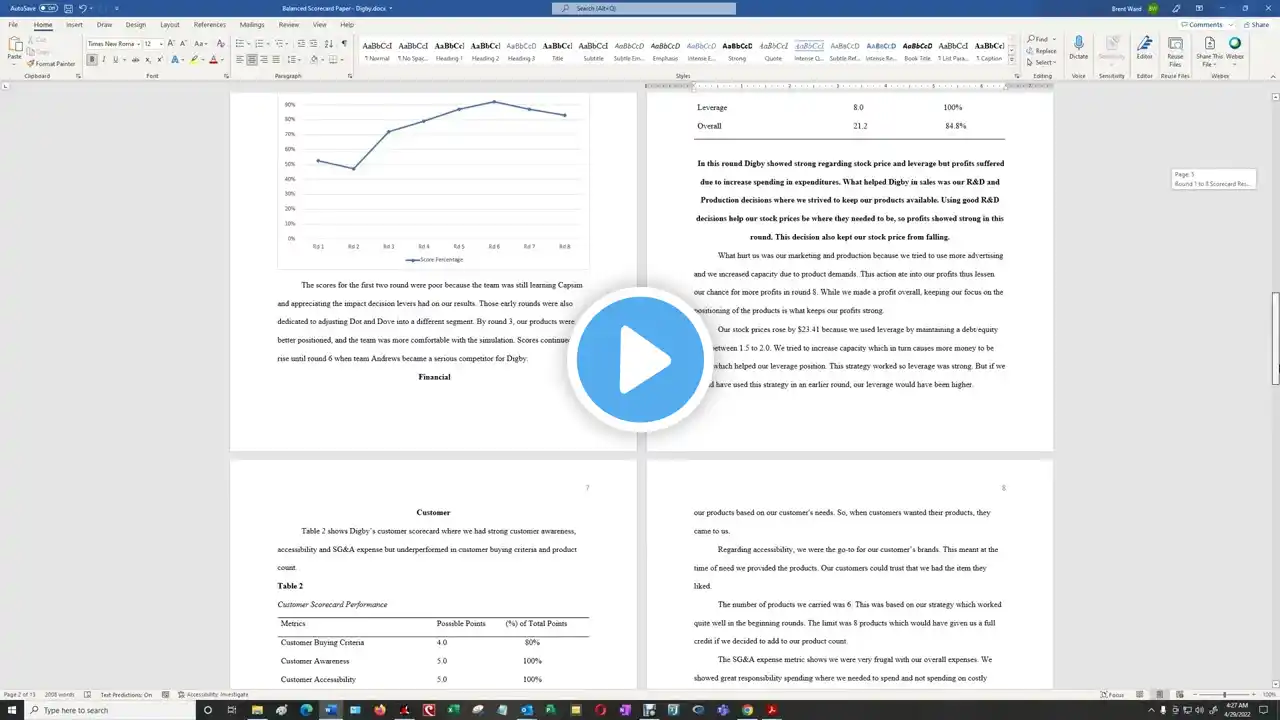Screen dimensions: 1280x720
Task: Open the Comments pane button
Action: pyautogui.click(x=1206, y=24)
